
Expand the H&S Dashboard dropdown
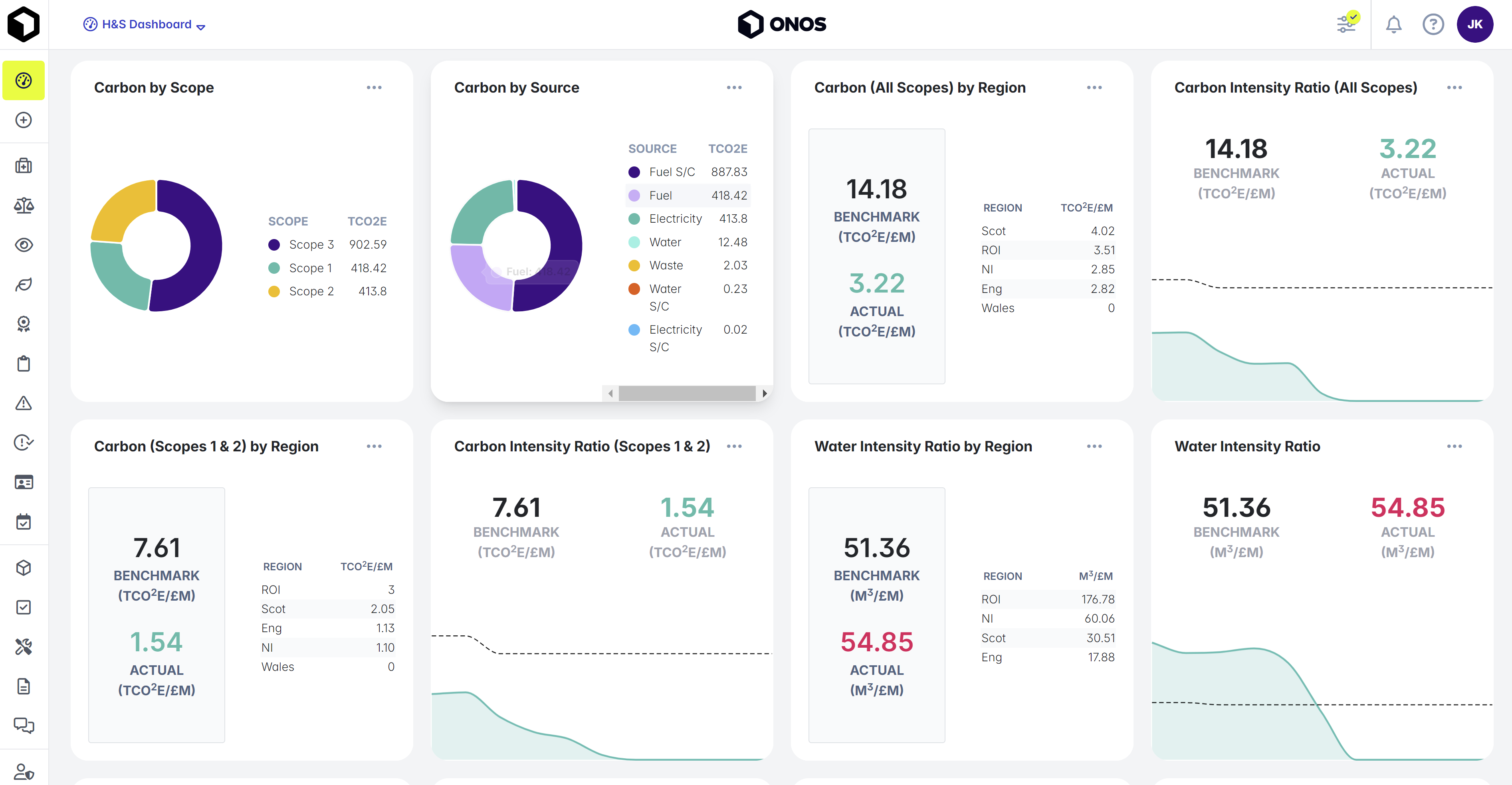click(x=145, y=25)
